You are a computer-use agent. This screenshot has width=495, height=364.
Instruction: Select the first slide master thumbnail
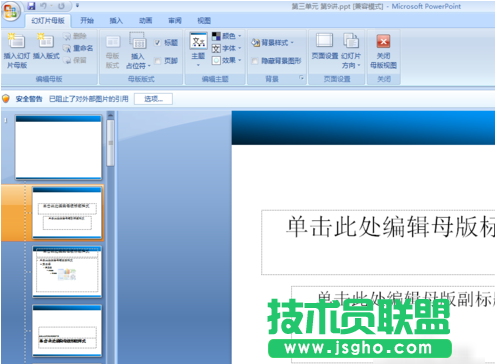[58, 147]
